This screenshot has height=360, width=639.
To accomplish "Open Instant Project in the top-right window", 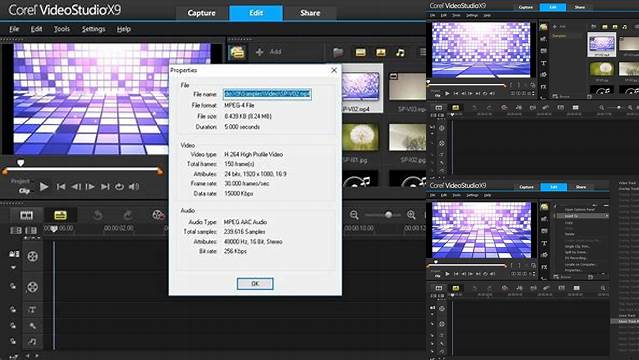I will [x=544, y=39].
